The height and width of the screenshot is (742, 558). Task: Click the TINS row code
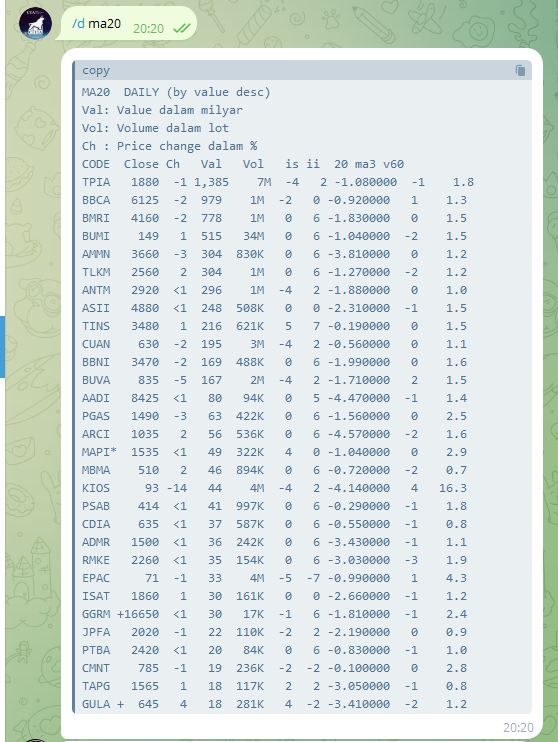tap(96, 326)
